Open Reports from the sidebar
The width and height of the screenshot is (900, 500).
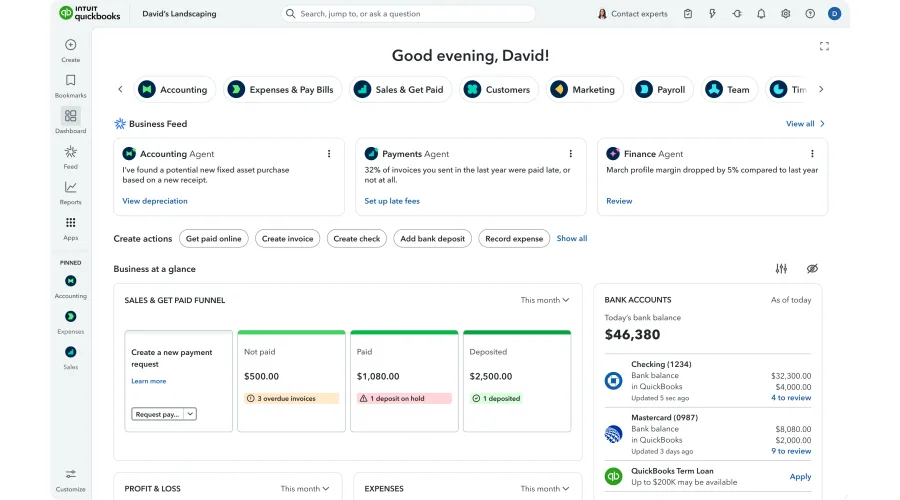coord(71,193)
